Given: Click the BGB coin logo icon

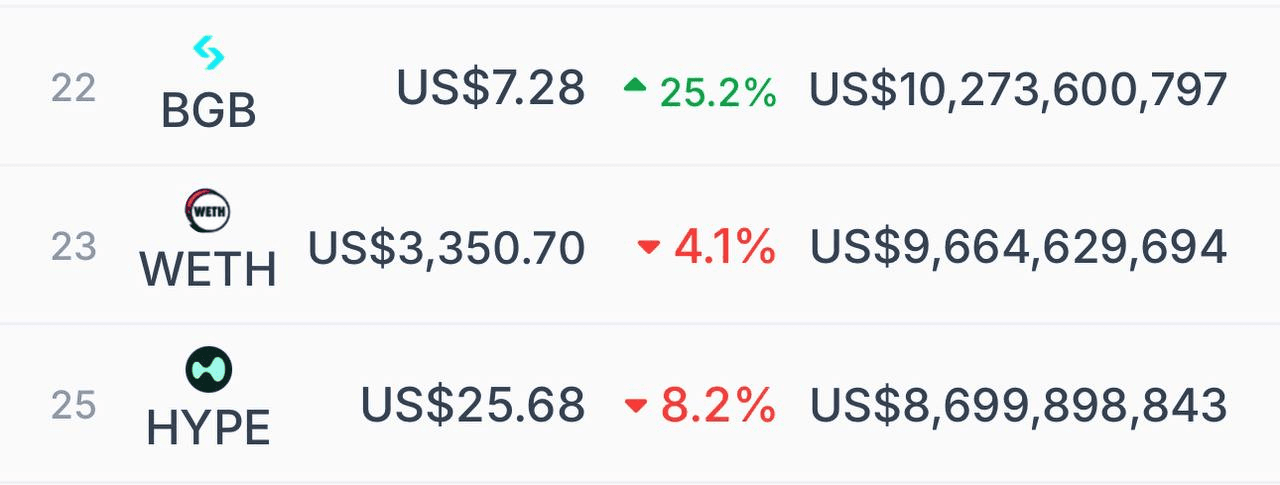Looking at the screenshot, I should (x=208, y=53).
